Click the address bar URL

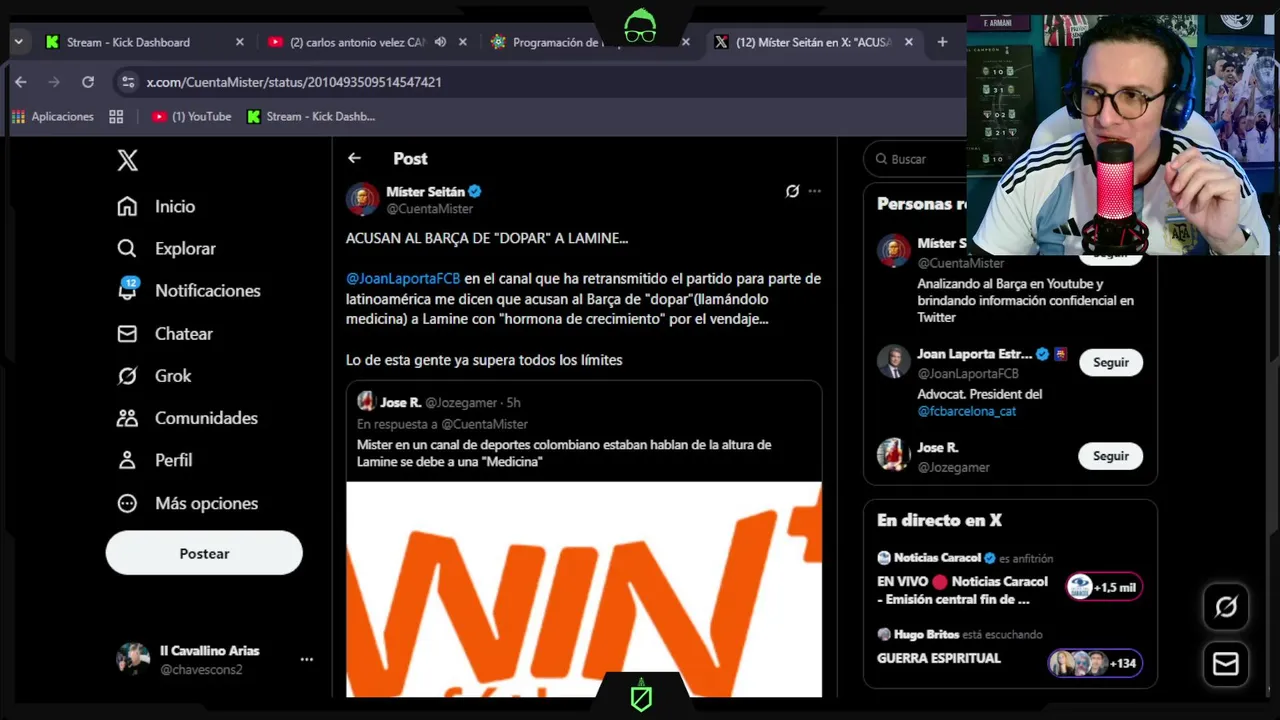[294, 82]
